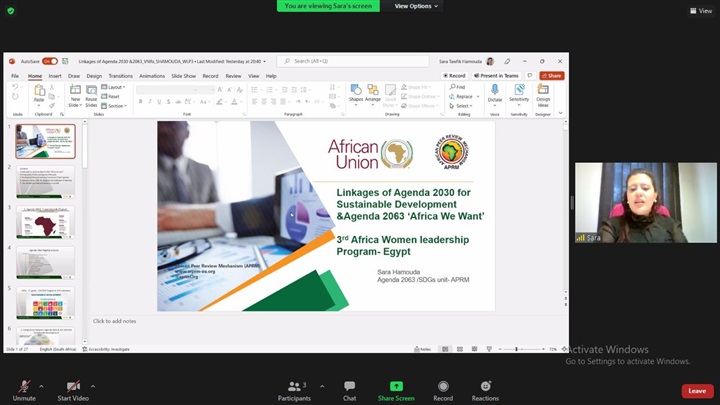The image size is (720, 405).
Task: Start Video in the Zoom toolbar
Action: (73, 386)
